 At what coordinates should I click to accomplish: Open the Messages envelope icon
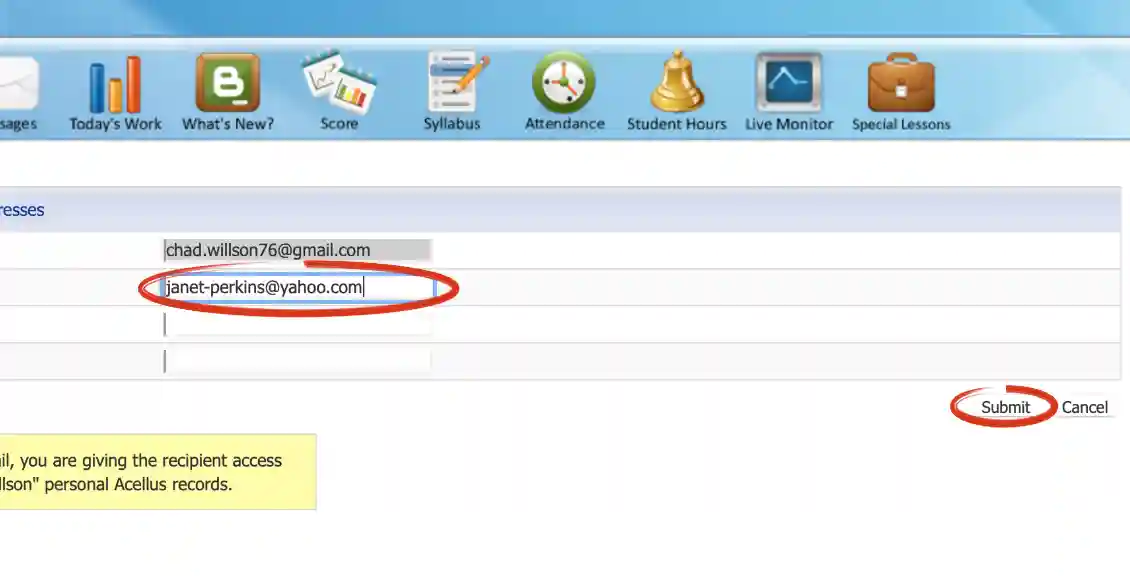click(x=18, y=83)
